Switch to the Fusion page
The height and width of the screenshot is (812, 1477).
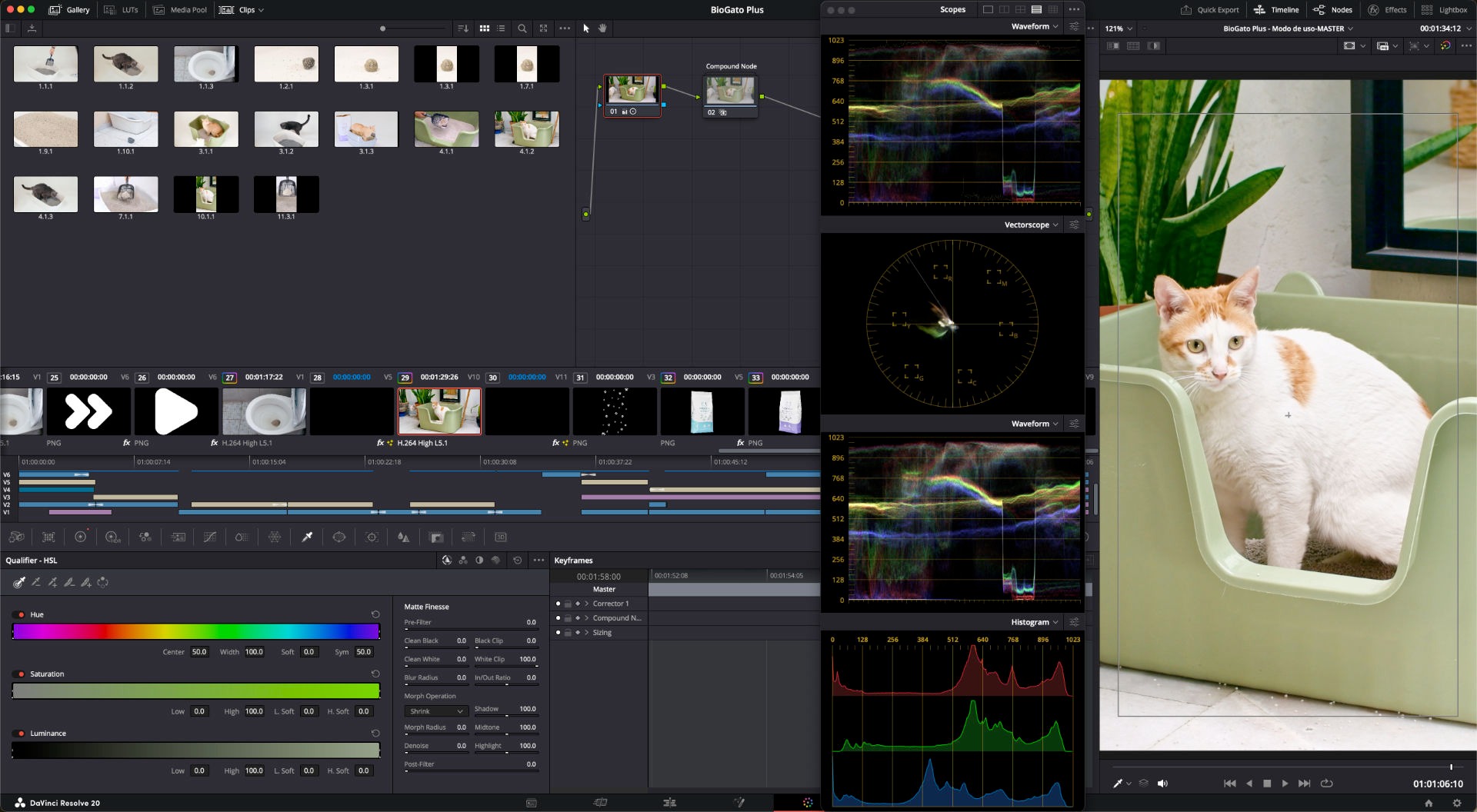pos(739,802)
